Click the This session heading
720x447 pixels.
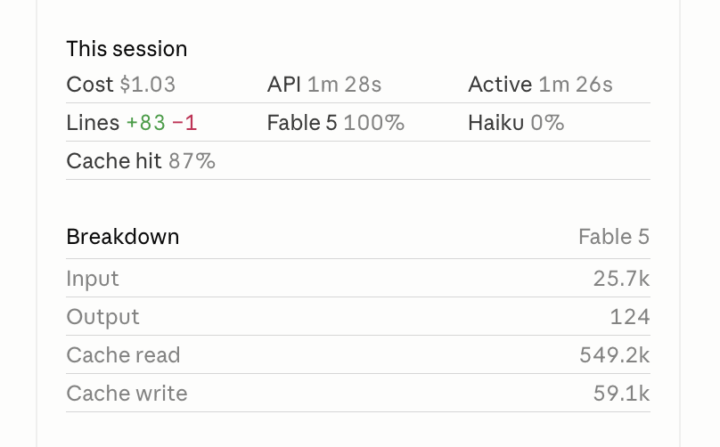coord(127,49)
